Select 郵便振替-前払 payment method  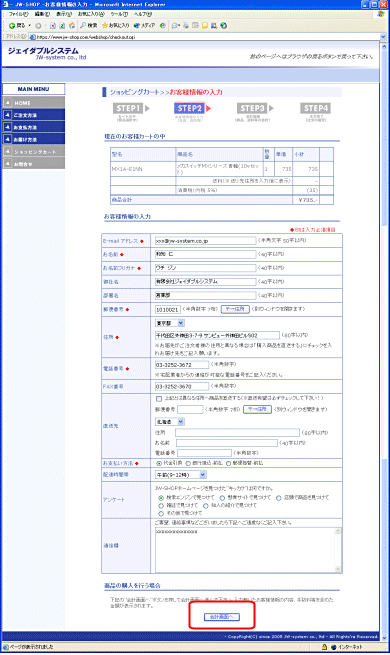228,463
